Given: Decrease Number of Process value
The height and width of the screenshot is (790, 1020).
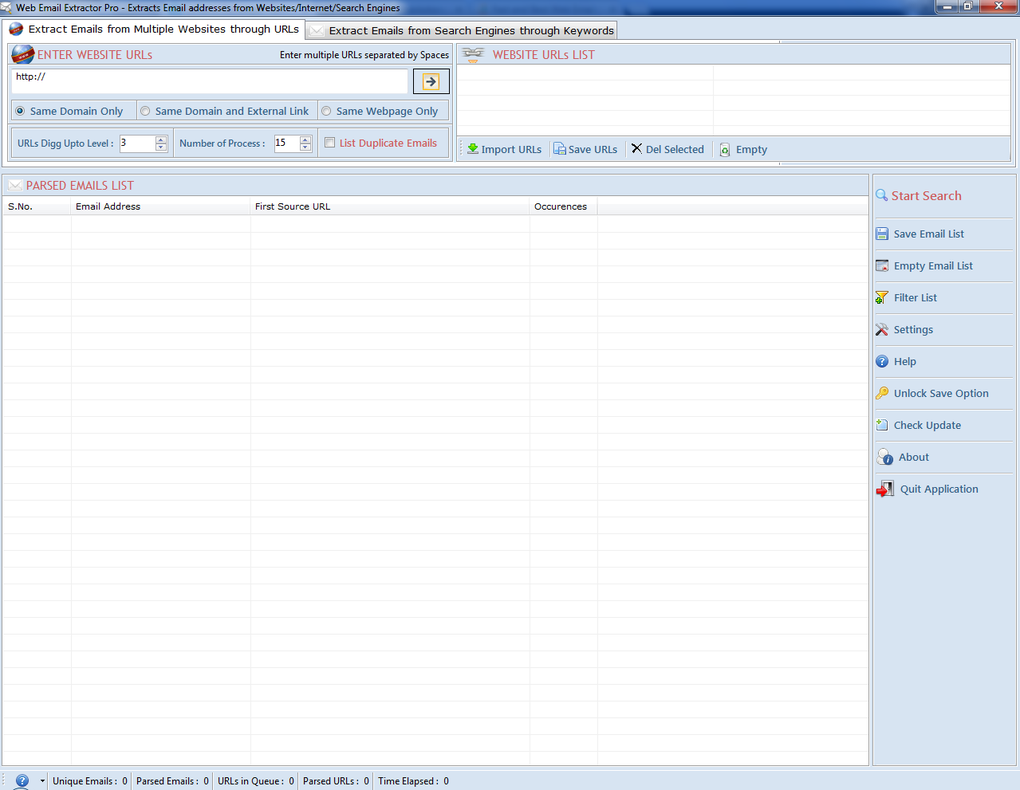Looking at the screenshot, I should pyautogui.click(x=306, y=147).
